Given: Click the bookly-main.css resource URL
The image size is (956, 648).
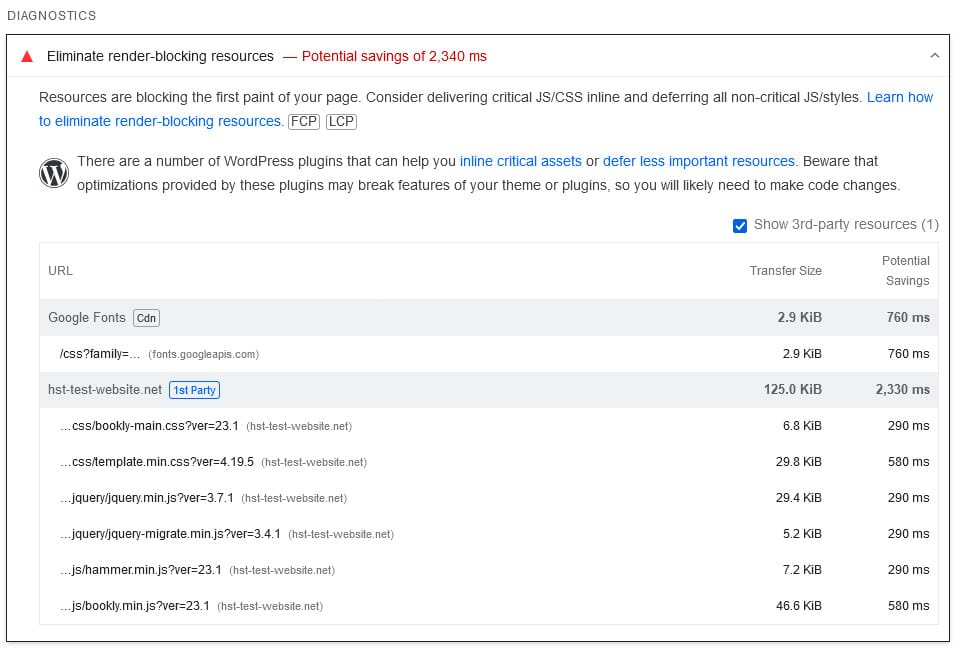Looking at the screenshot, I should click(x=150, y=426).
